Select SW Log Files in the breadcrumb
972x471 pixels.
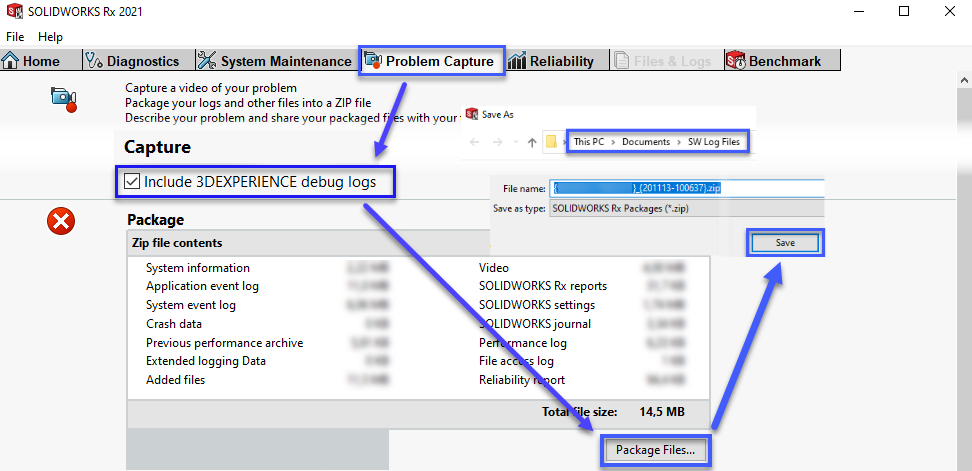pyautogui.click(x=714, y=142)
